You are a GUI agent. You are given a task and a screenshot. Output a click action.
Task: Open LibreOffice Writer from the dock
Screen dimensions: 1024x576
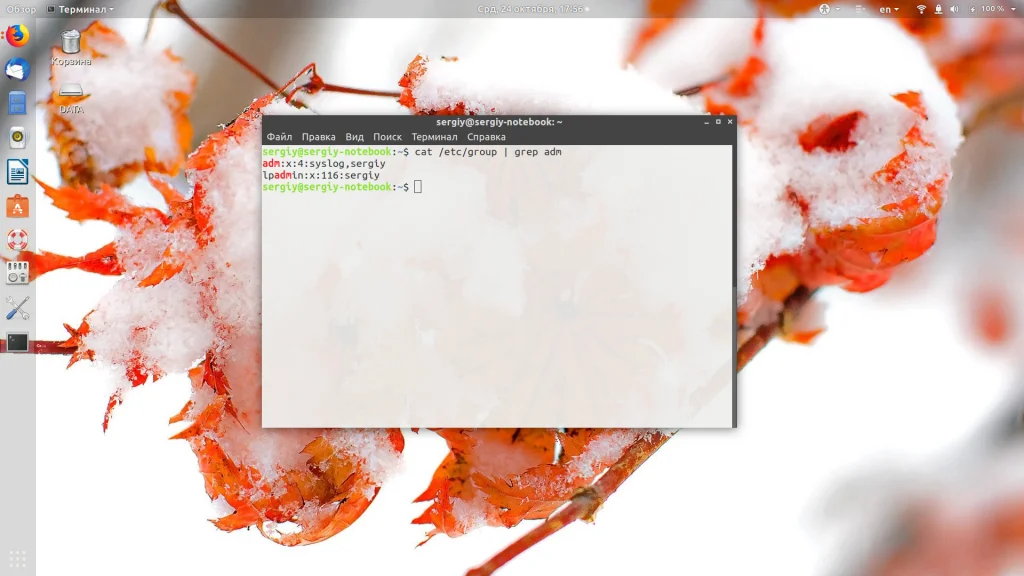click(18, 172)
